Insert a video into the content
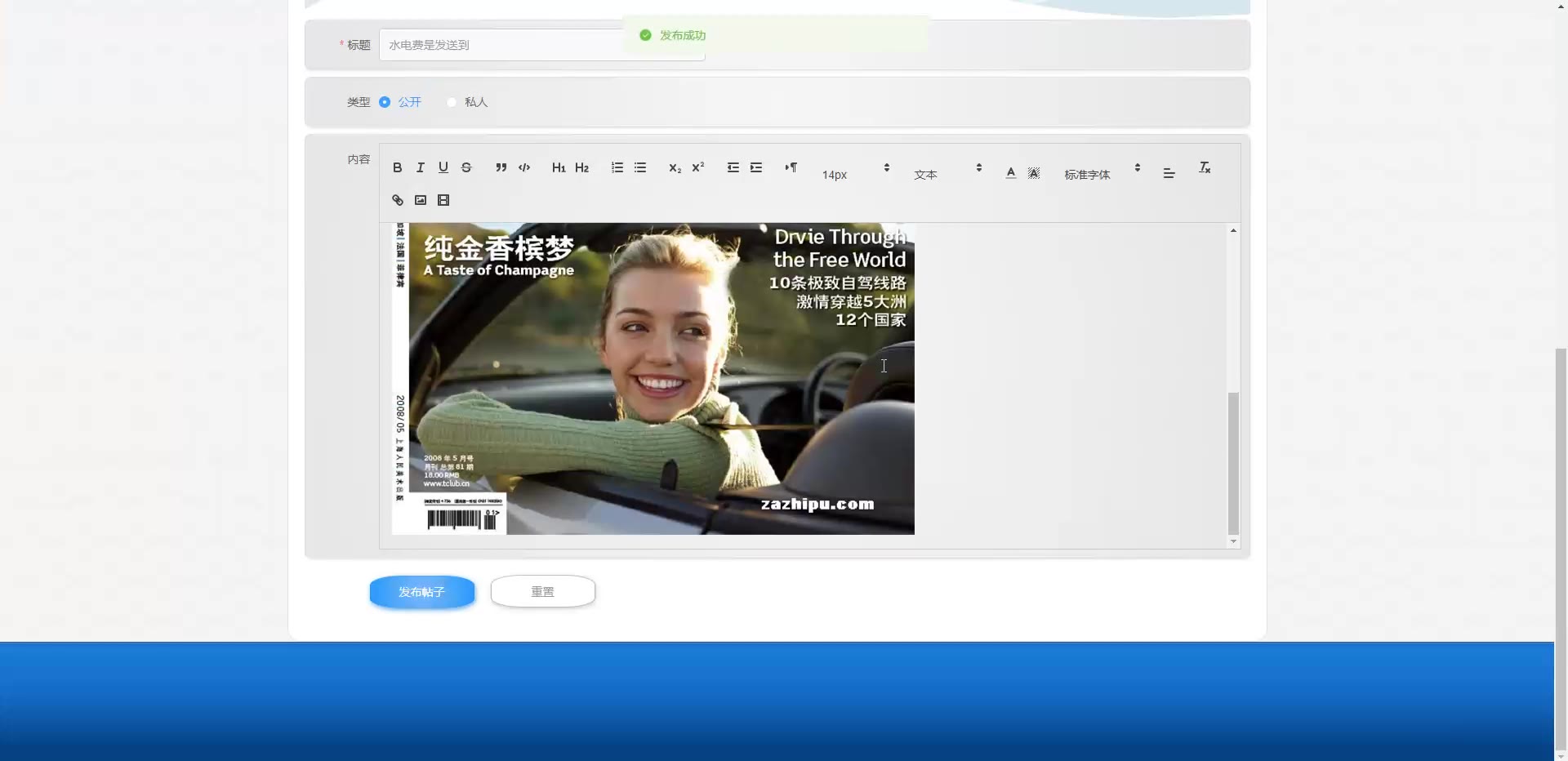Image resolution: width=1568 pixels, height=761 pixels. click(443, 200)
